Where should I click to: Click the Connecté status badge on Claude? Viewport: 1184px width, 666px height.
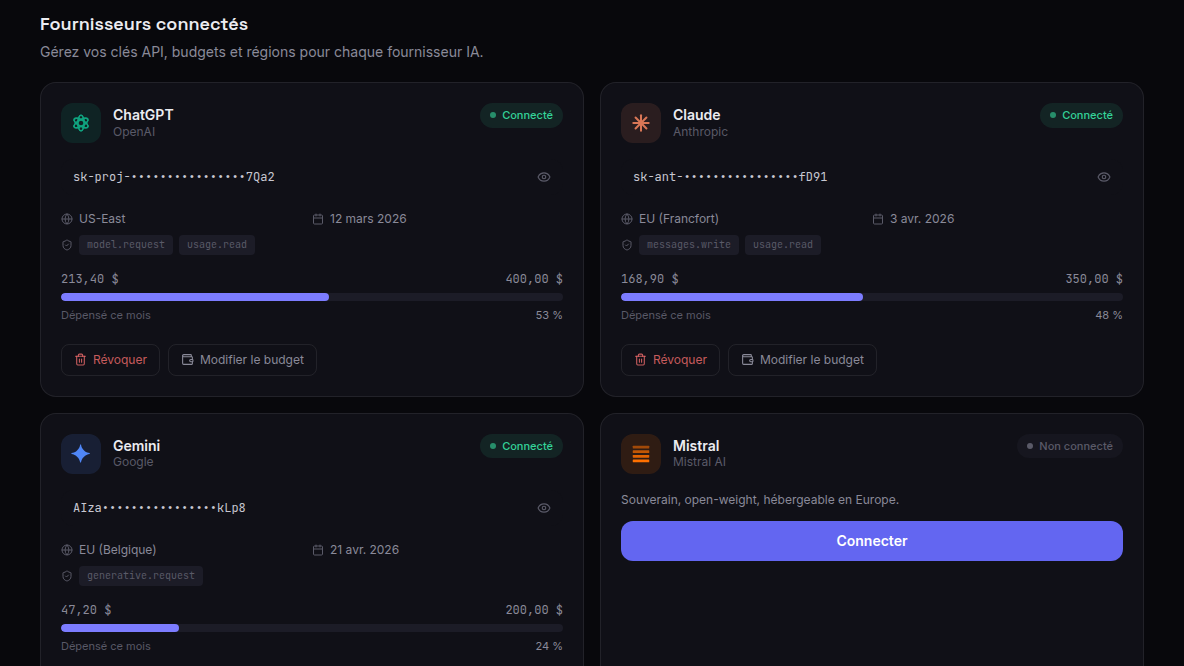[1081, 116]
